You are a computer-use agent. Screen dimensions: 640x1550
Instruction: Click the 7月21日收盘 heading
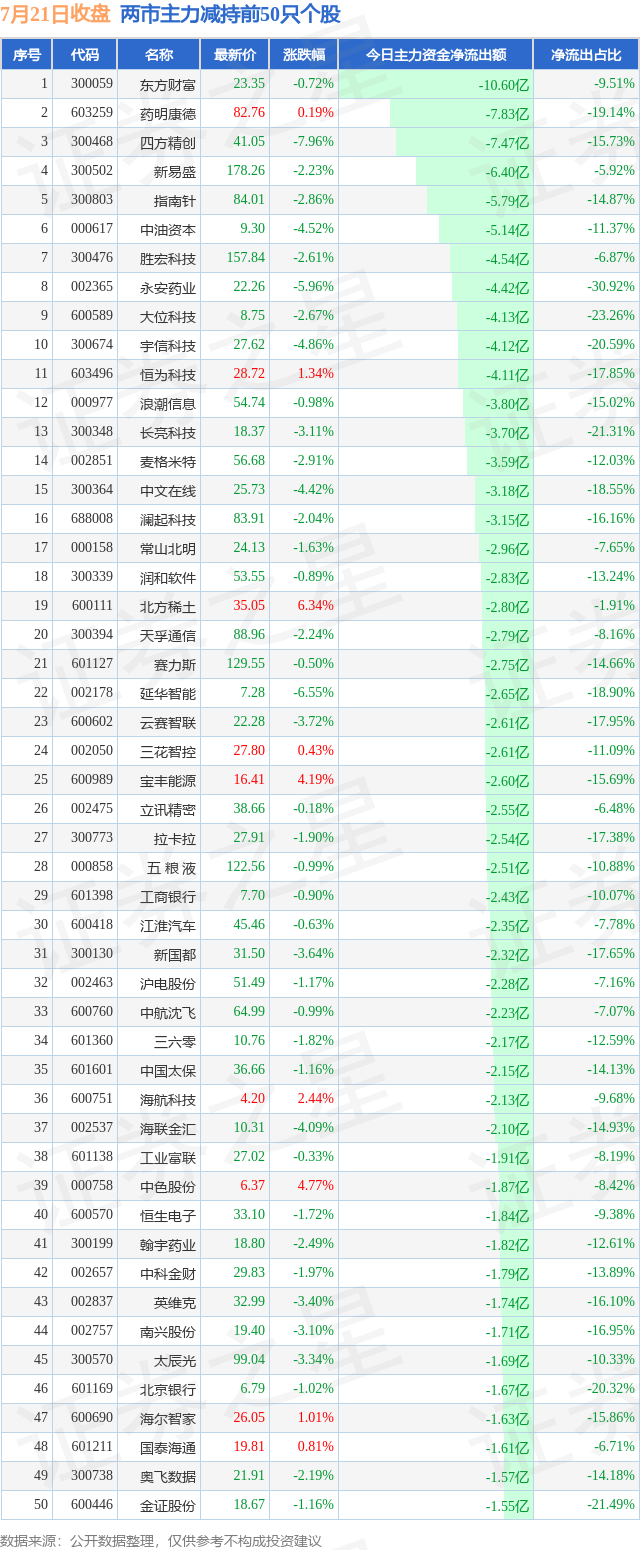coord(56,15)
